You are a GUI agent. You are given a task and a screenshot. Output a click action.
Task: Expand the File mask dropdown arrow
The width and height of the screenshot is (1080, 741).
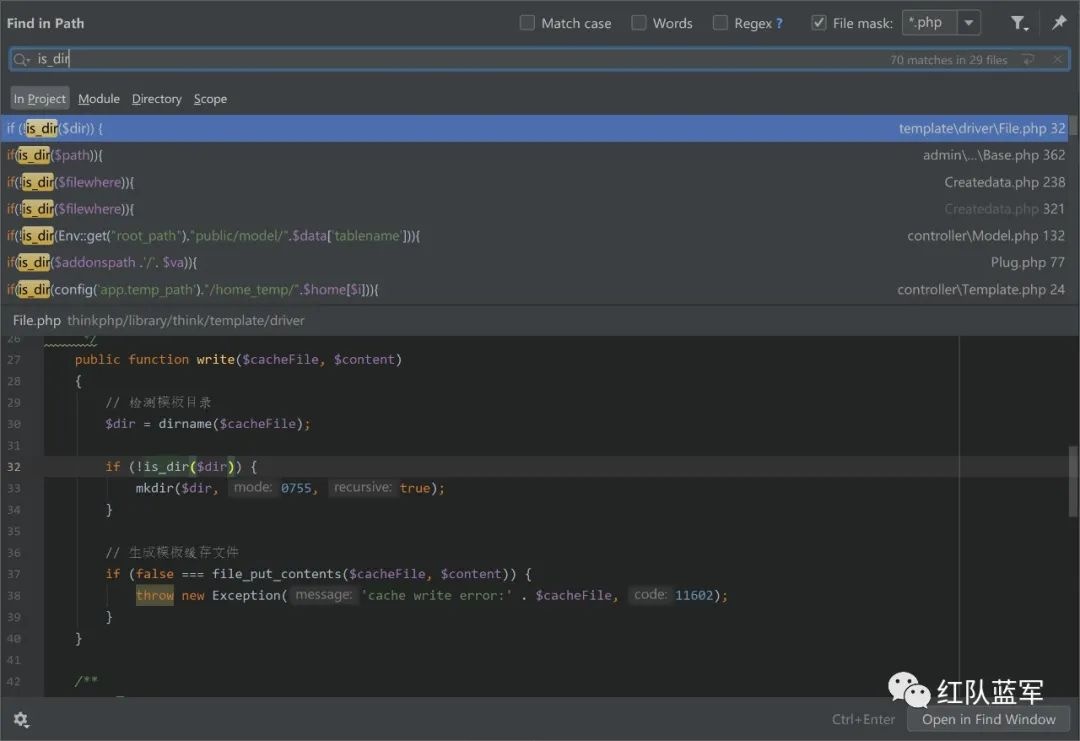pyautogui.click(x=968, y=23)
